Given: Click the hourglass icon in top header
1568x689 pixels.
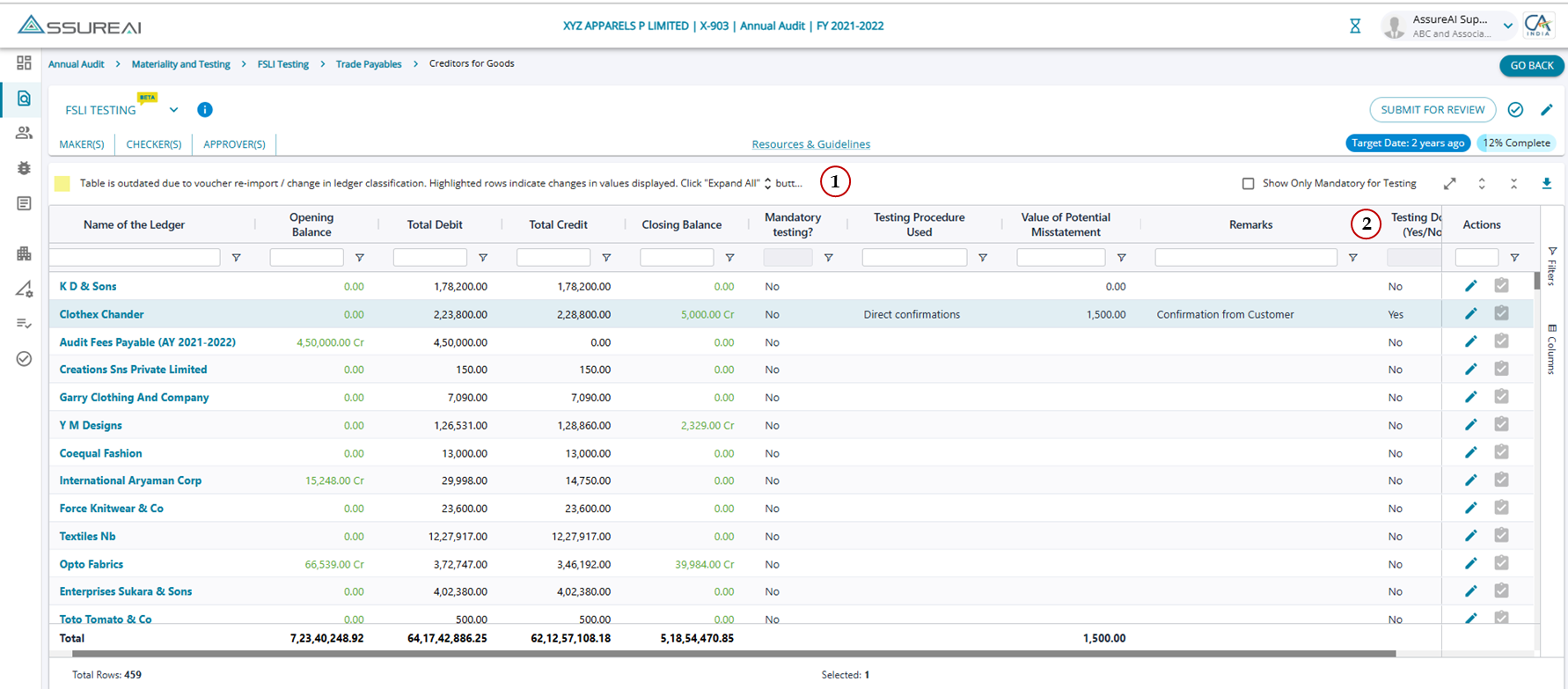Looking at the screenshot, I should (1355, 26).
